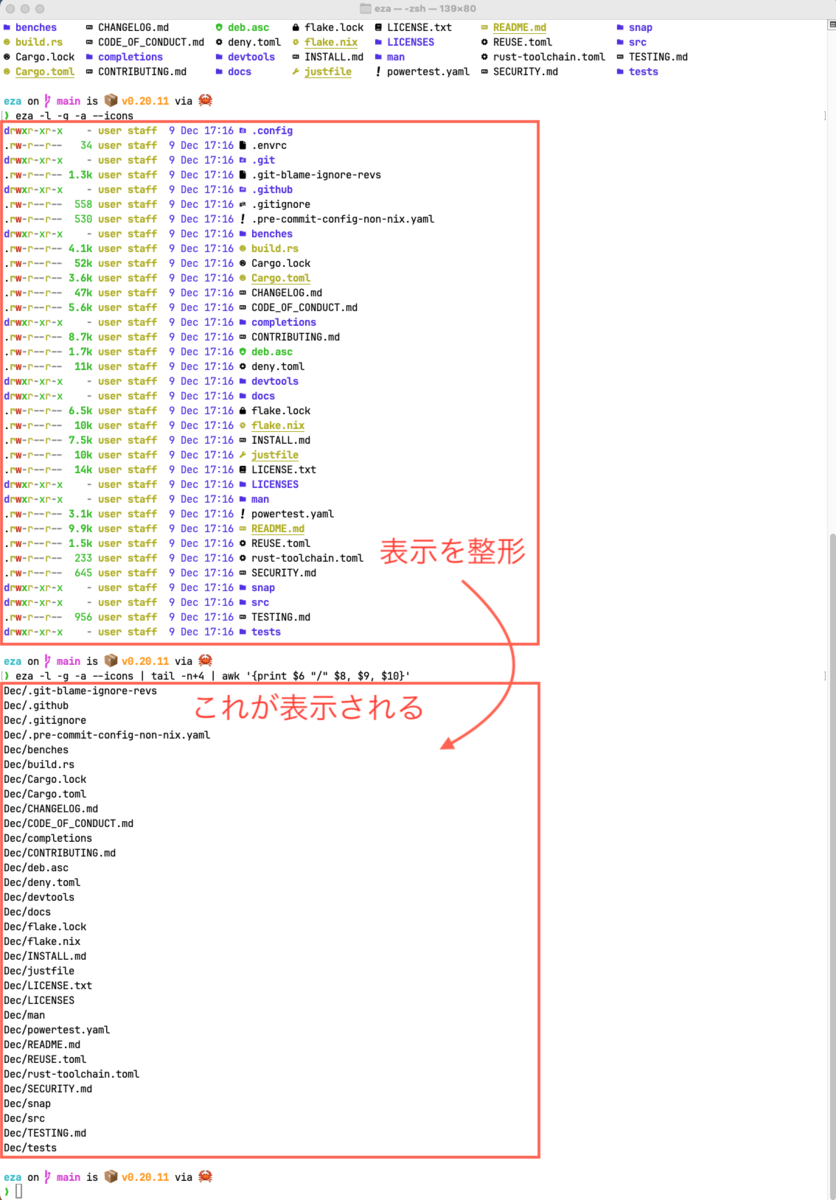
Task: Click CONTRIBUTING.md in the long listing
Action: click(x=296, y=337)
